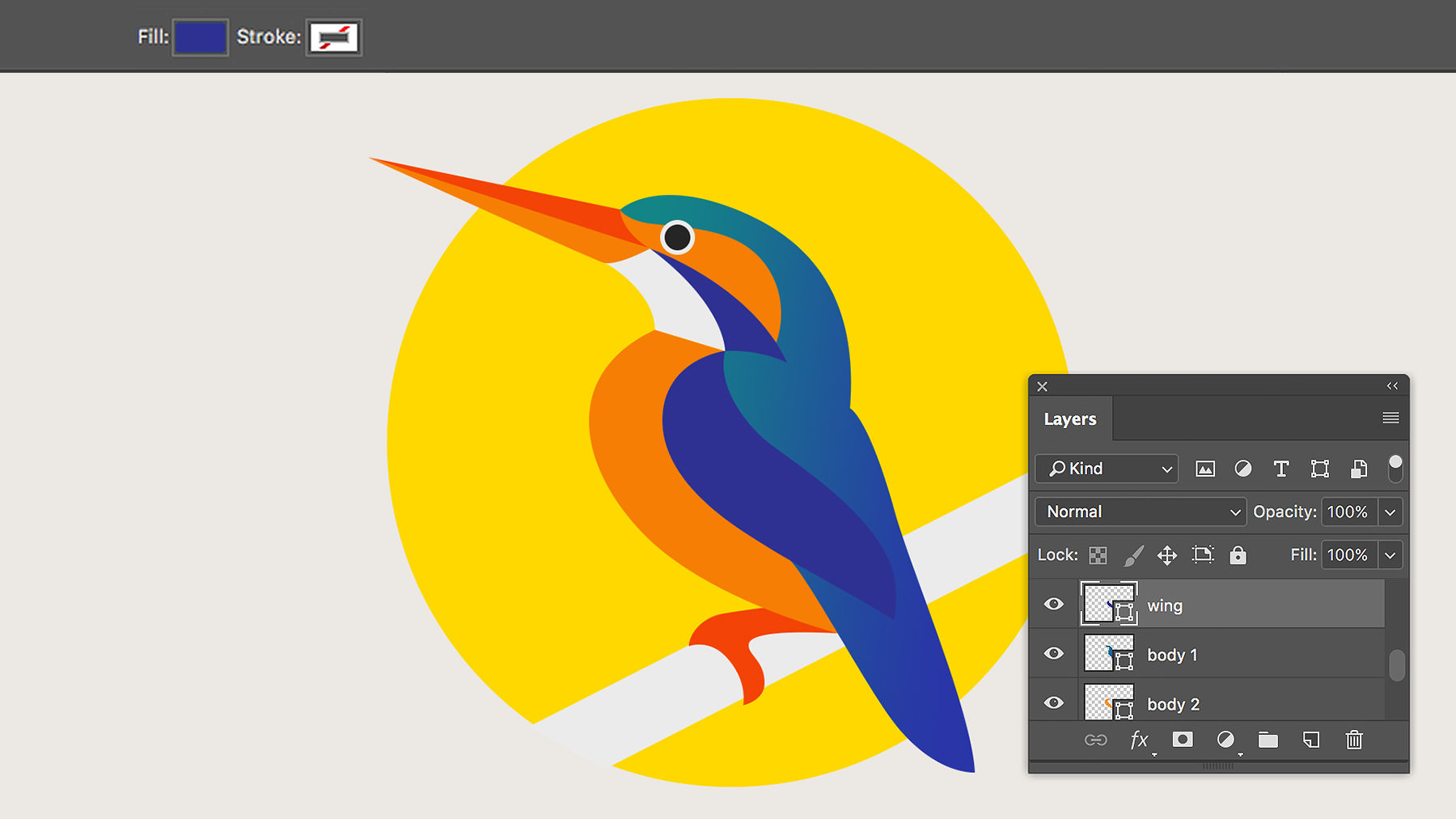
Task: Open the layer styles (fx) menu
Action: click(x=1140, y=740)
